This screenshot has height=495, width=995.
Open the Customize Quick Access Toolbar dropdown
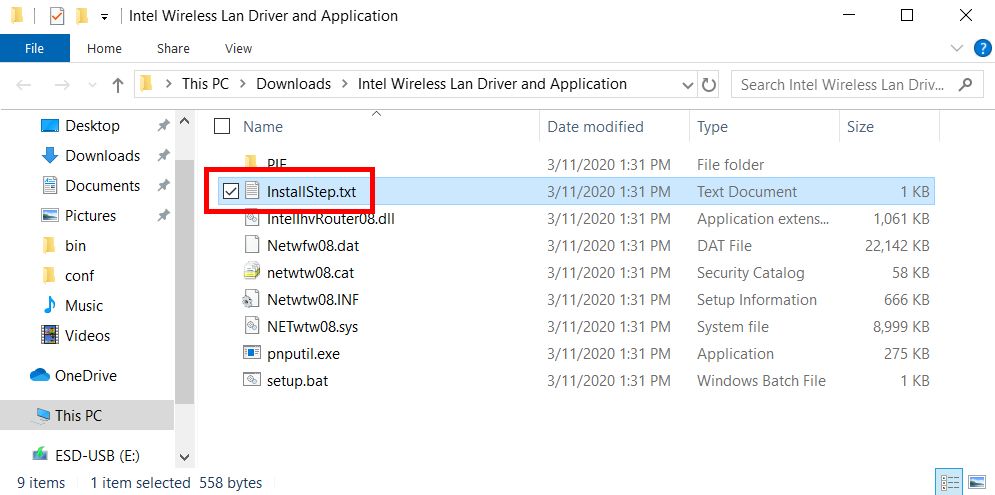click(105, 17)
